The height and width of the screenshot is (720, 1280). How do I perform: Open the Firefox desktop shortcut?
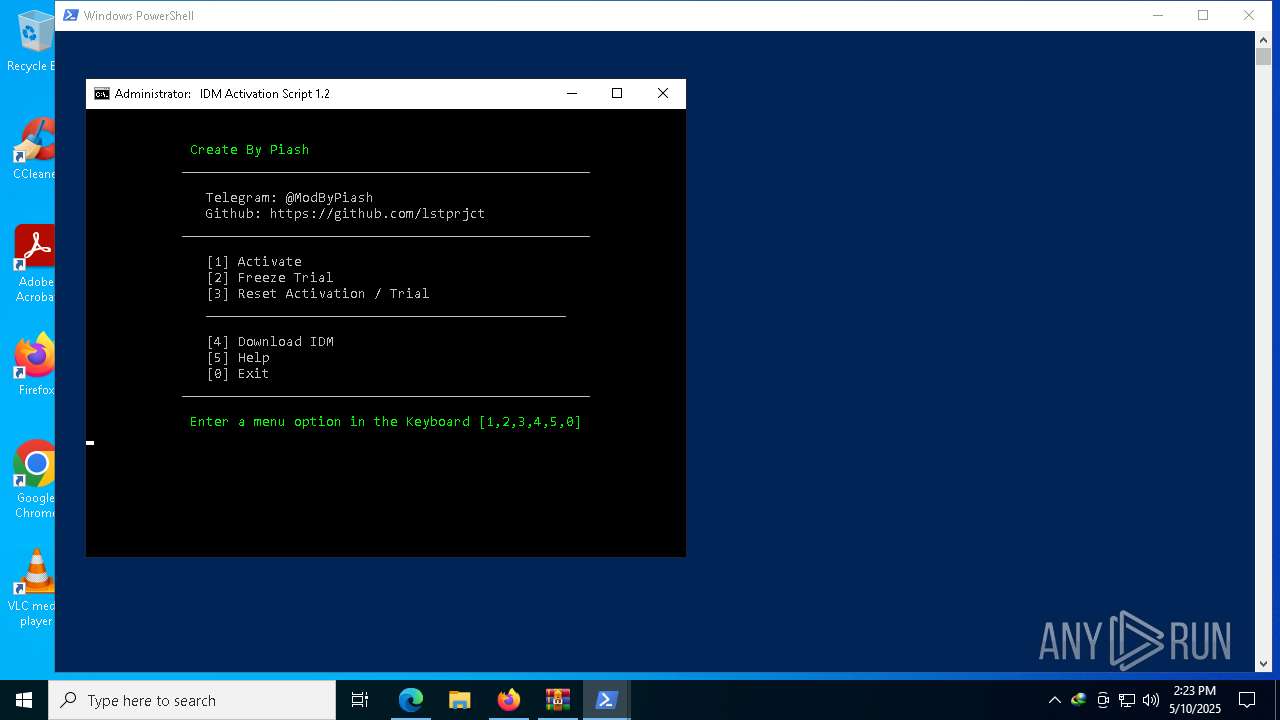(x=34, y=364)
